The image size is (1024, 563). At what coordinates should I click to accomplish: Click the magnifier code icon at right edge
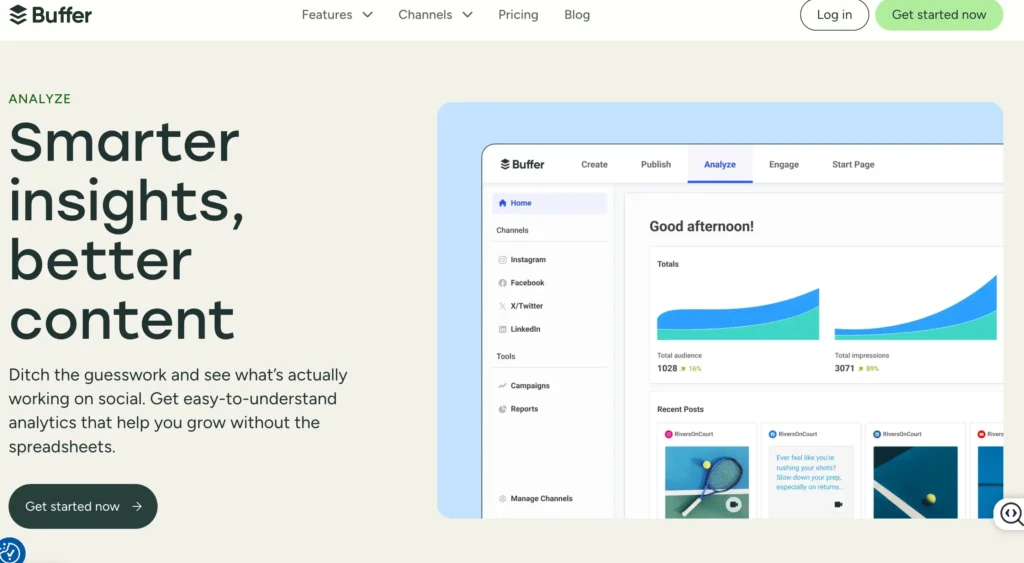1011,514
